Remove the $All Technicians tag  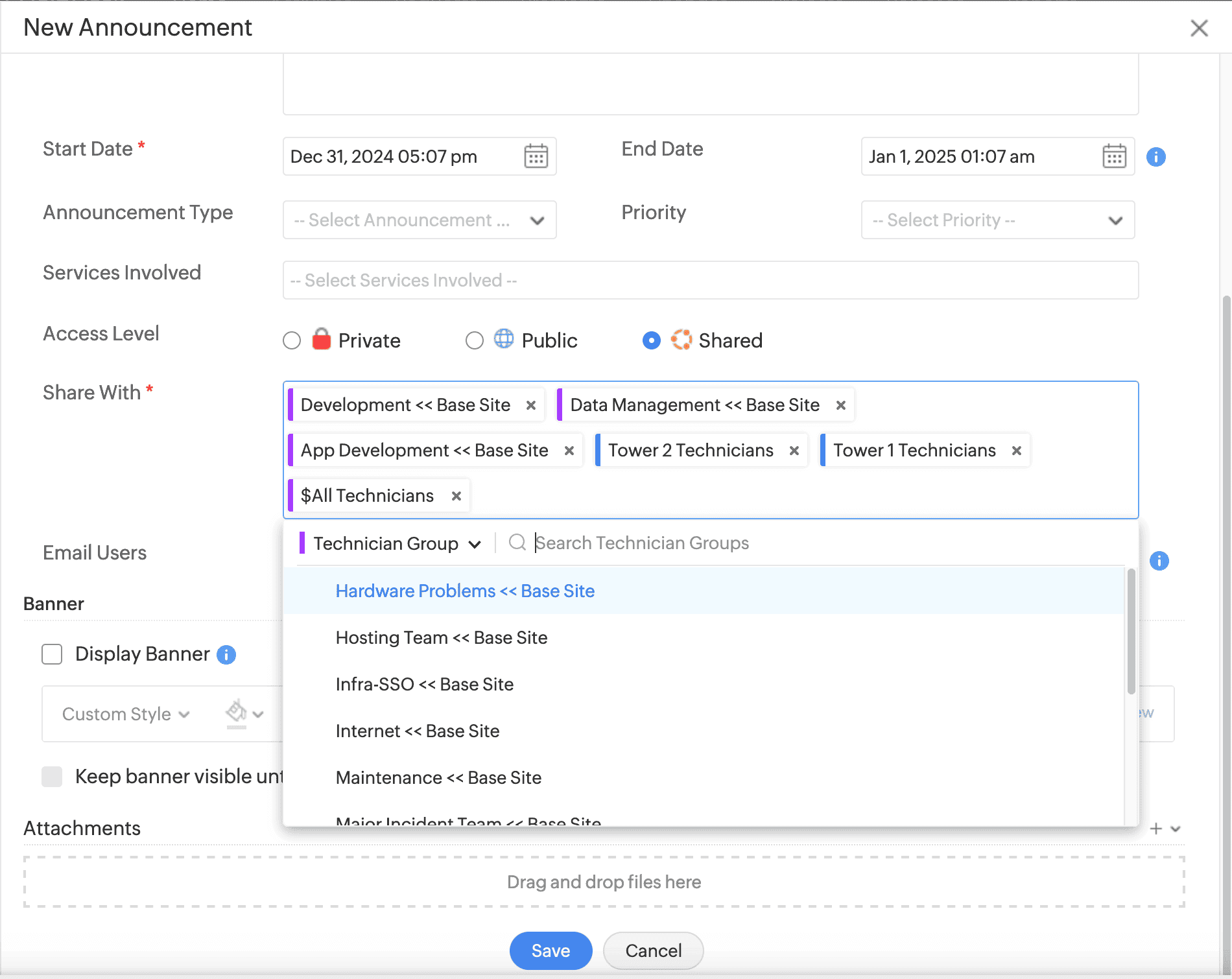click(456, 496)
